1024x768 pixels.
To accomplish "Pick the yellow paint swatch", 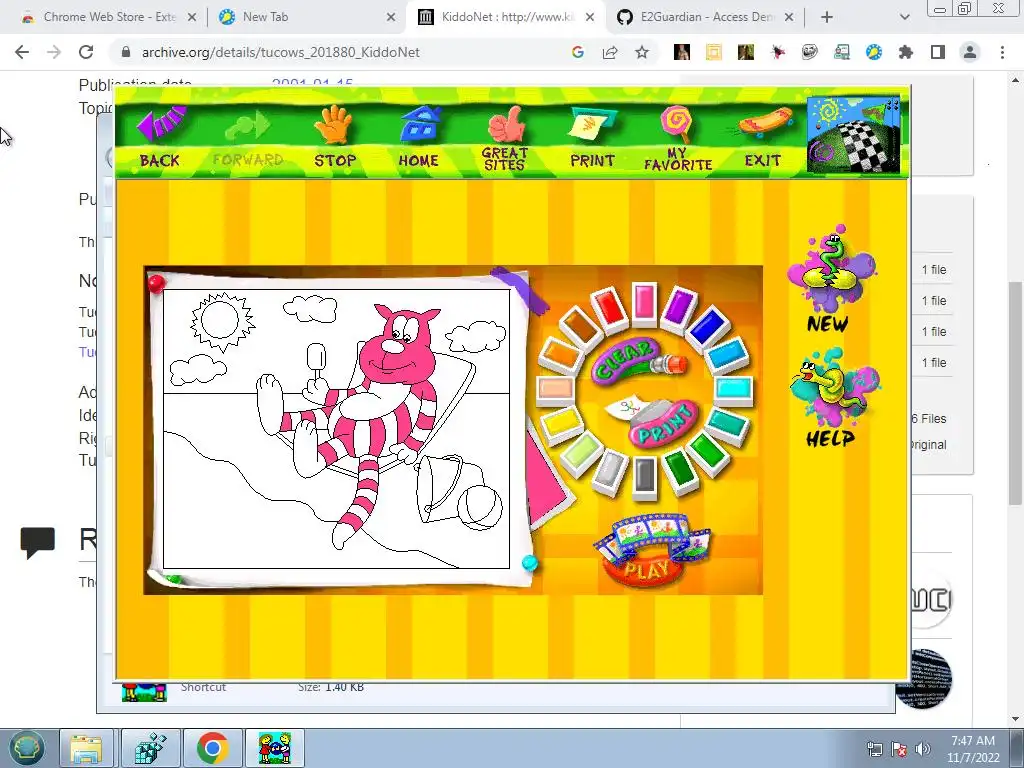I will 561,424.
